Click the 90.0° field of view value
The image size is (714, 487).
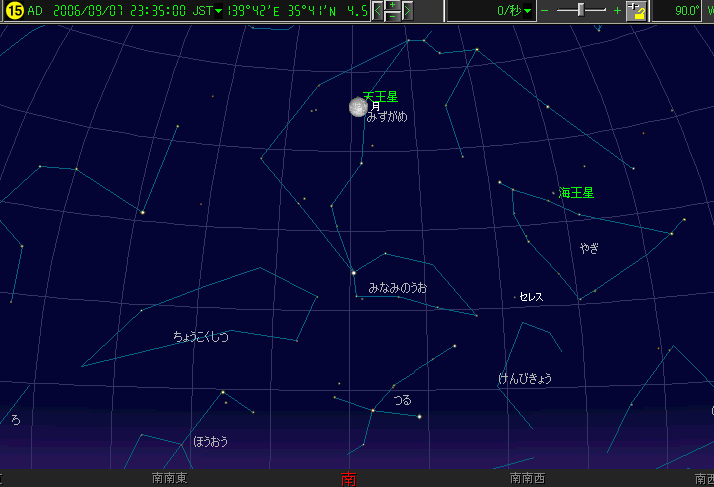[x=686, y=11]
